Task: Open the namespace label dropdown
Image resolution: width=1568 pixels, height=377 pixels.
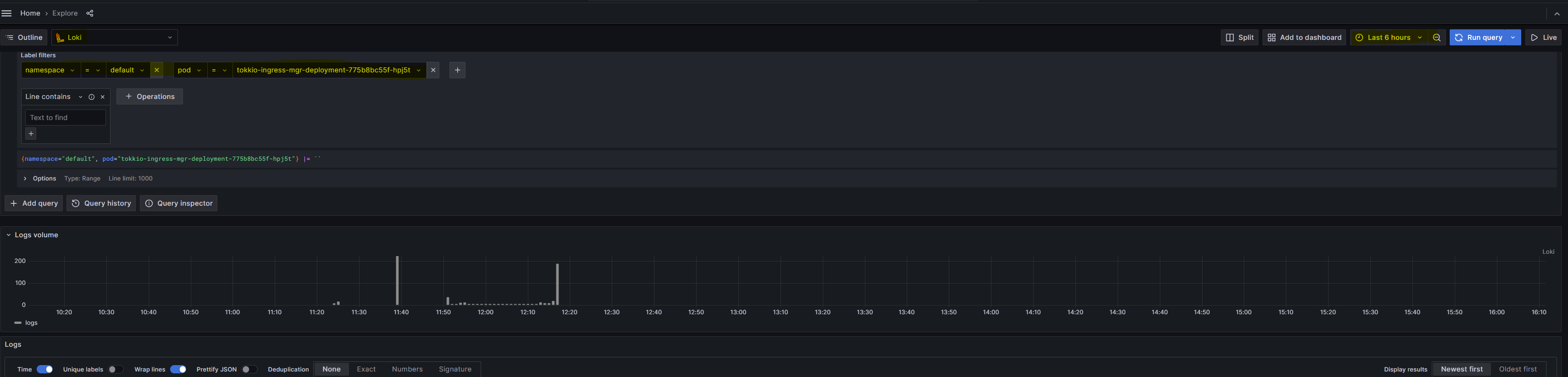Action: pyautogui.click(x=50, y=71)
